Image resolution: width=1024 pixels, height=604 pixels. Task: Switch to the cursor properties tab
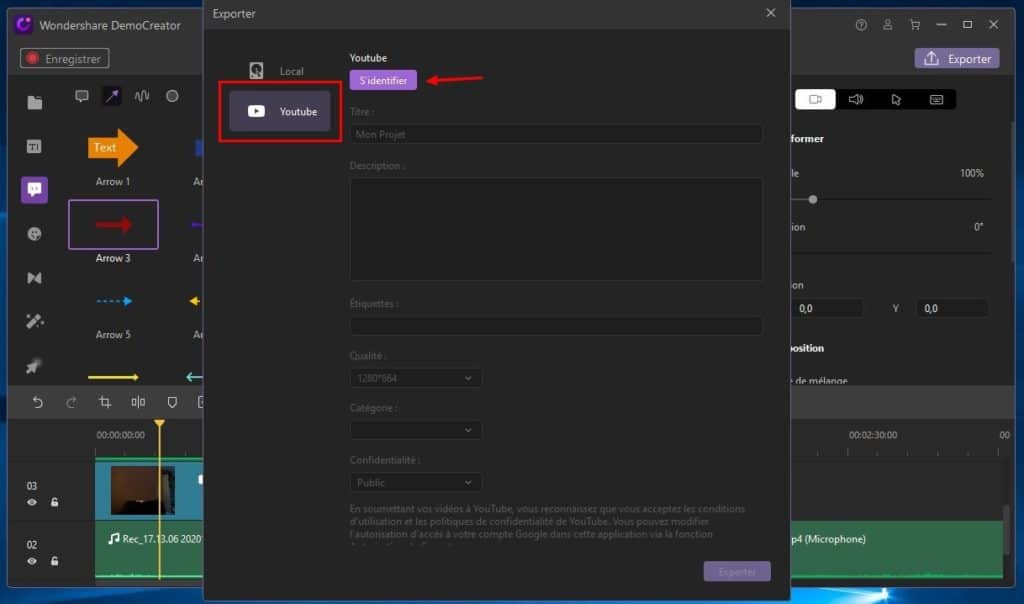896,99
